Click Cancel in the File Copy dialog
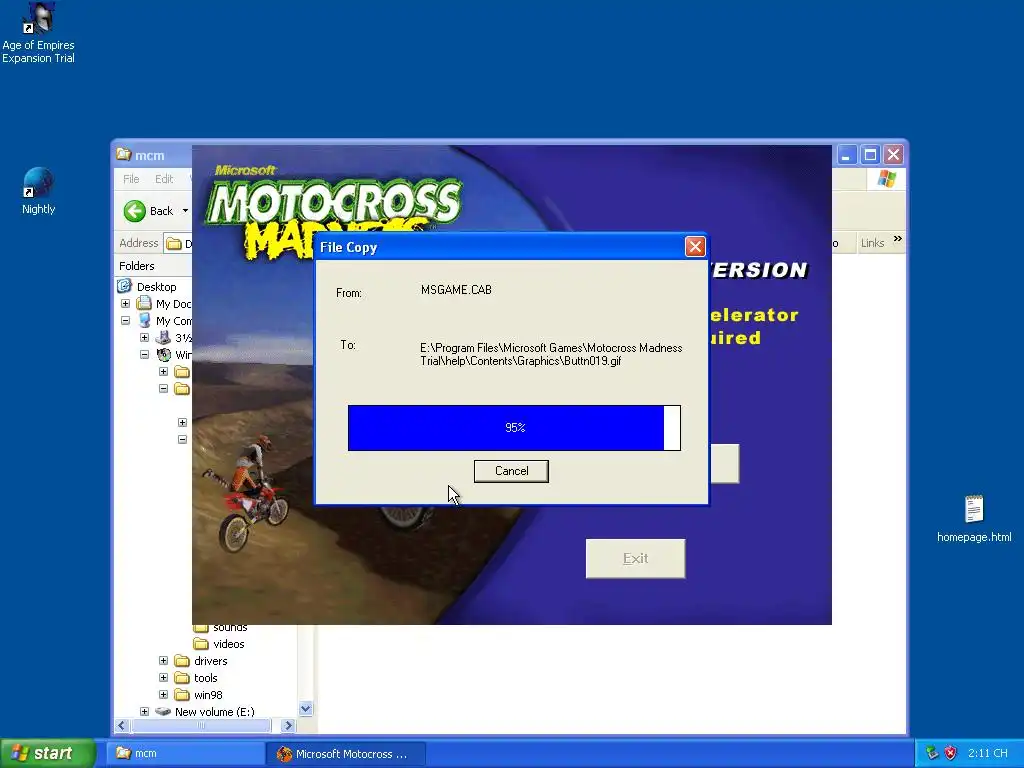The width and height of the screenshot is (1024, 768). 511,471
